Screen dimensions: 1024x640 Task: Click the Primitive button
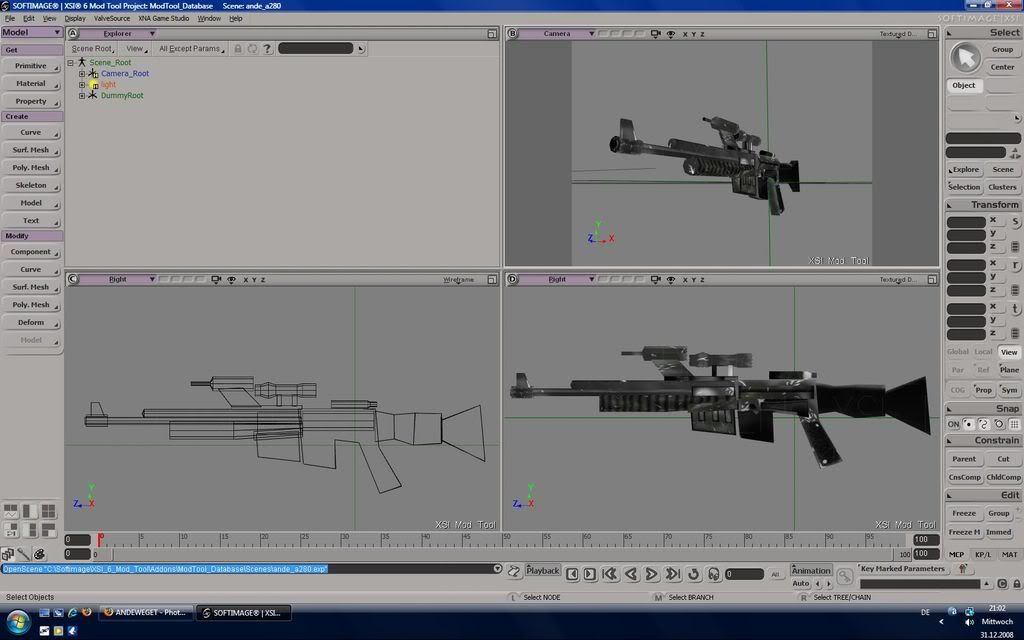(x=31, y=66)
